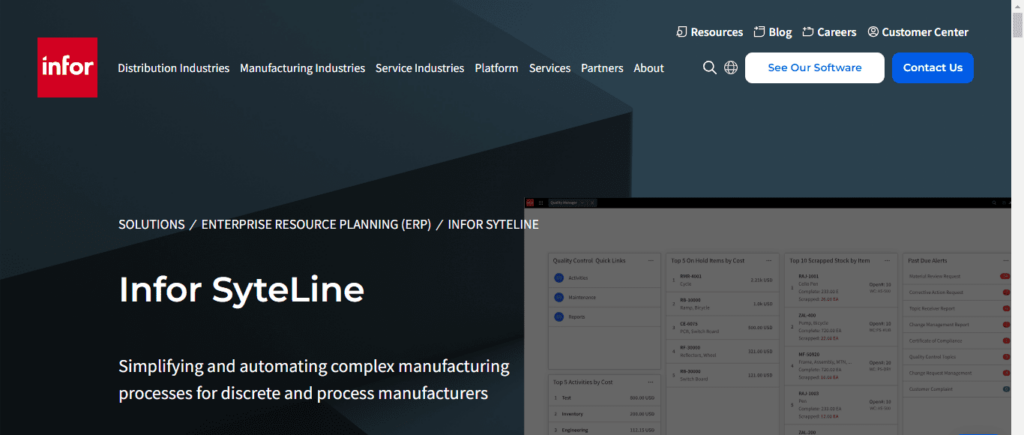Open Top 5 On Hold Items card menu

tap(770, 261)
